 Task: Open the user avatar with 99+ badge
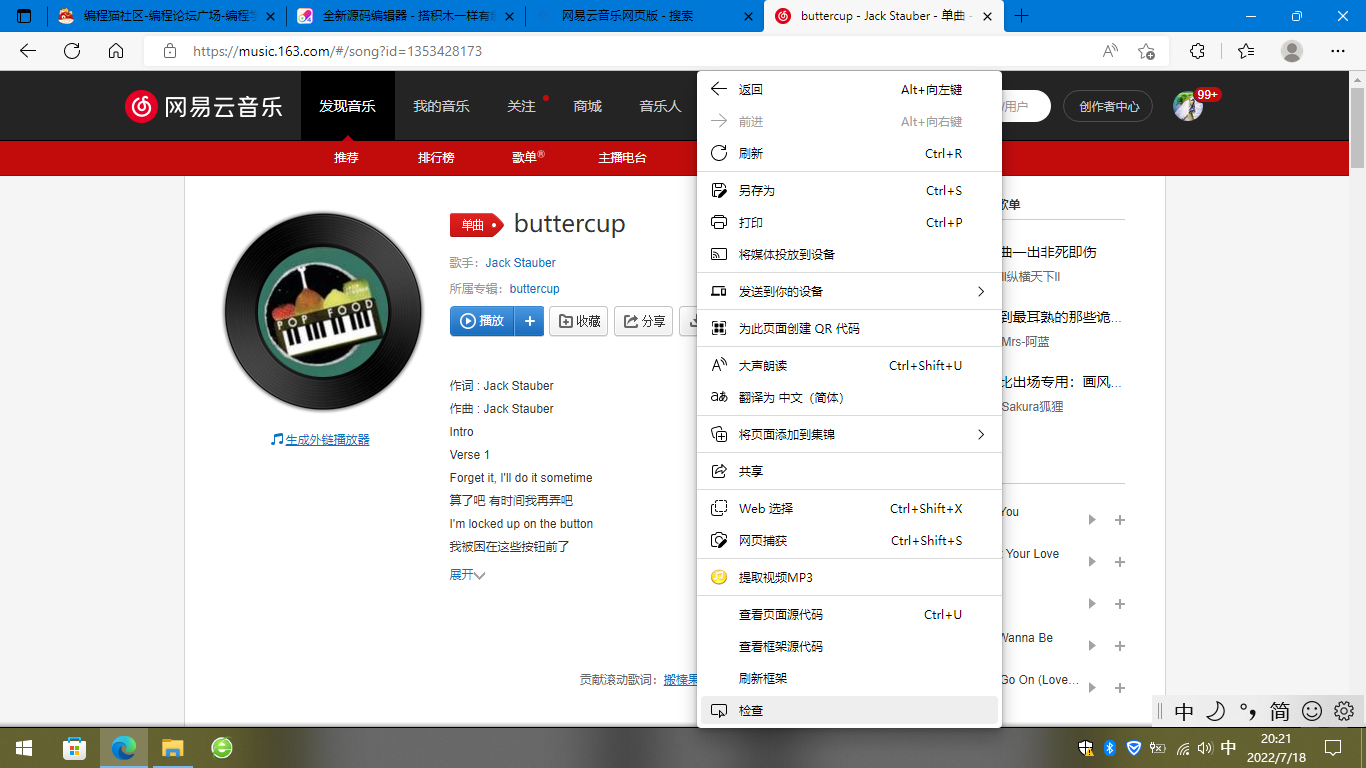1188,106
